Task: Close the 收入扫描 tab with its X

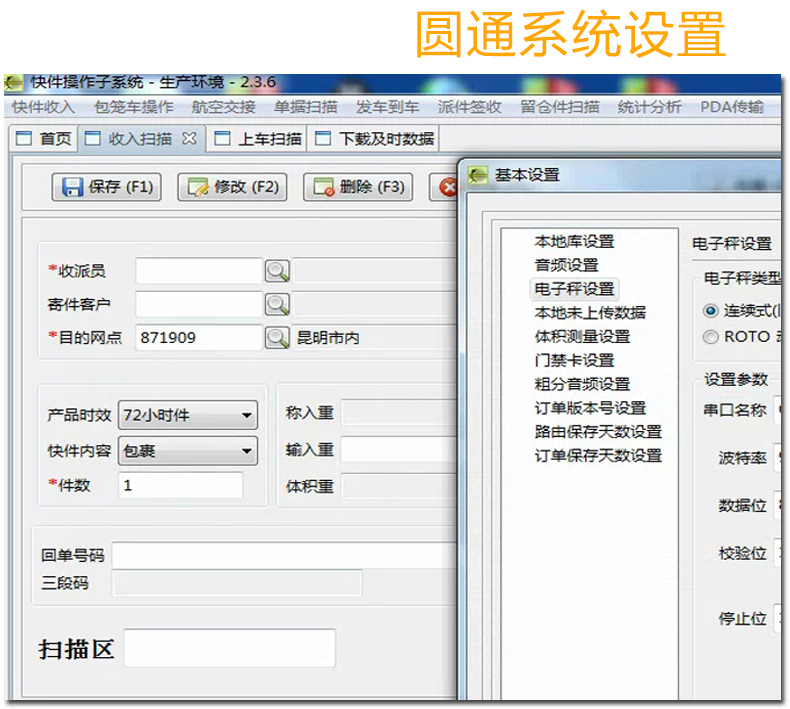Action: click(x=189, y=138)
